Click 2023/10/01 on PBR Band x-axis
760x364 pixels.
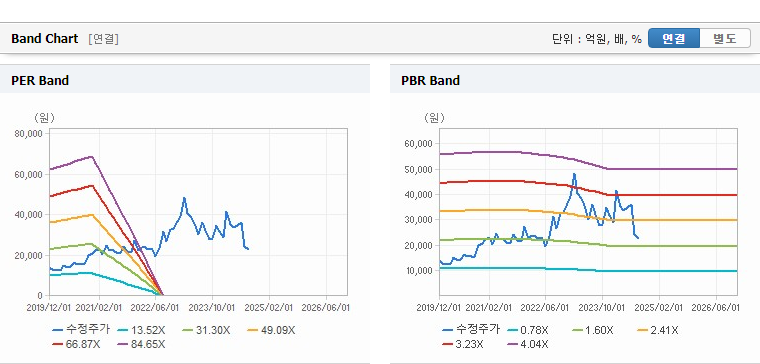click(x=602, y=308)
